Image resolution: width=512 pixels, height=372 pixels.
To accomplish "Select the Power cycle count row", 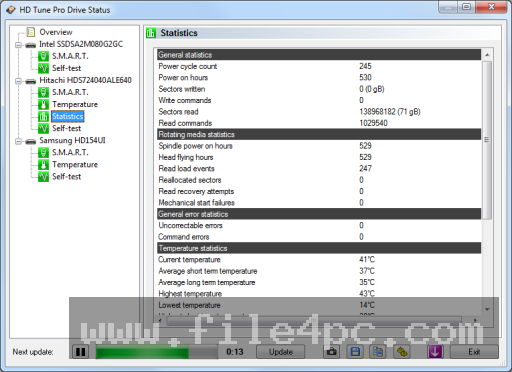I will pyautogui.click(x=319, y=66).
